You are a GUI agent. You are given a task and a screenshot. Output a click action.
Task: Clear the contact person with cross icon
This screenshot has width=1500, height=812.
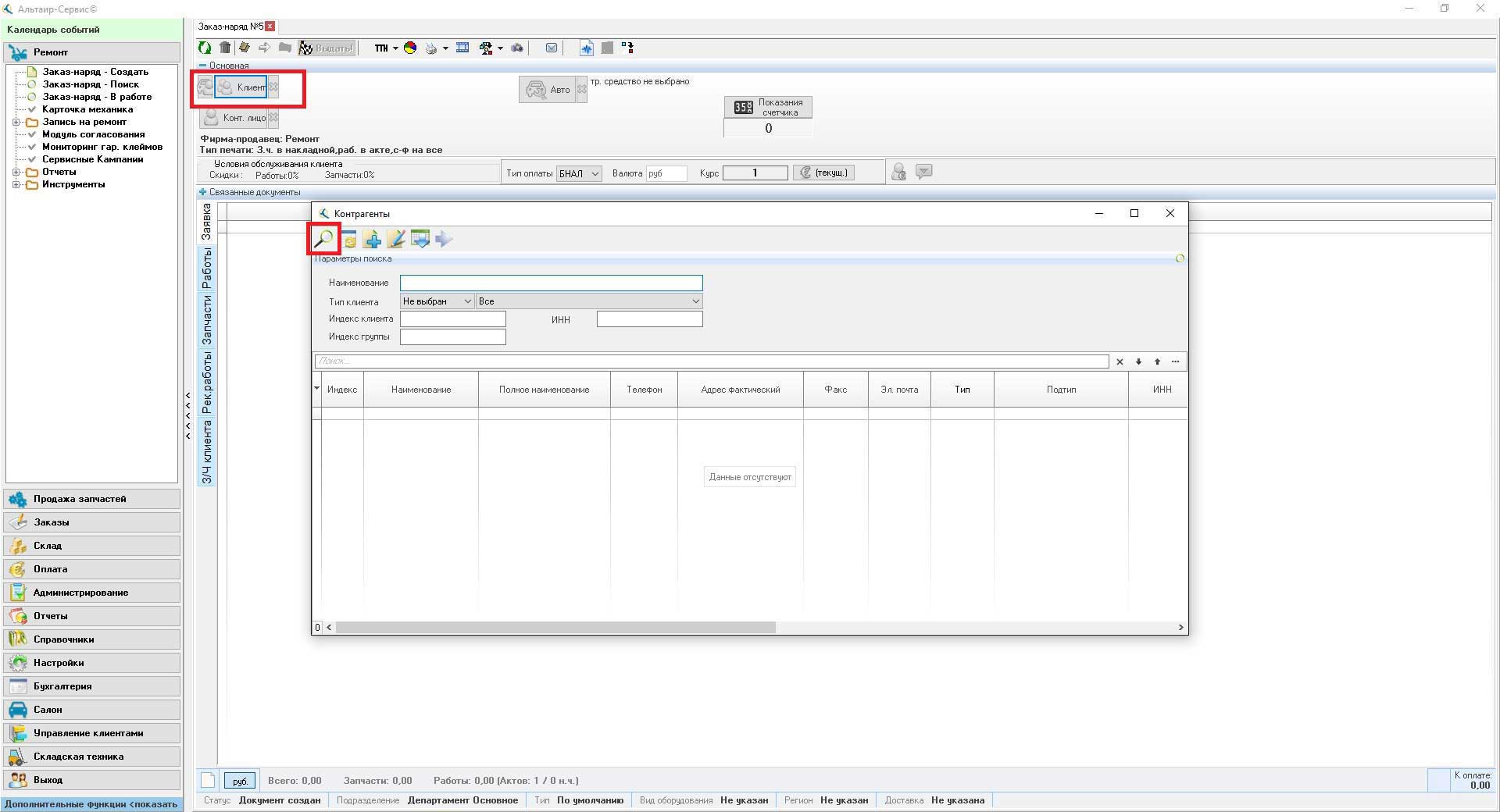click(x=273, y=118)
